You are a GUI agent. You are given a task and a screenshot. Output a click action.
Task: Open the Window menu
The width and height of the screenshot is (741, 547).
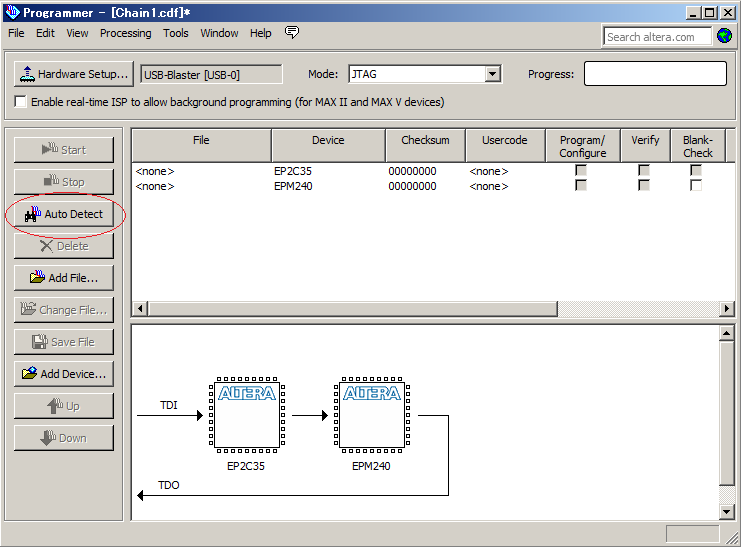tap(219, 33)
